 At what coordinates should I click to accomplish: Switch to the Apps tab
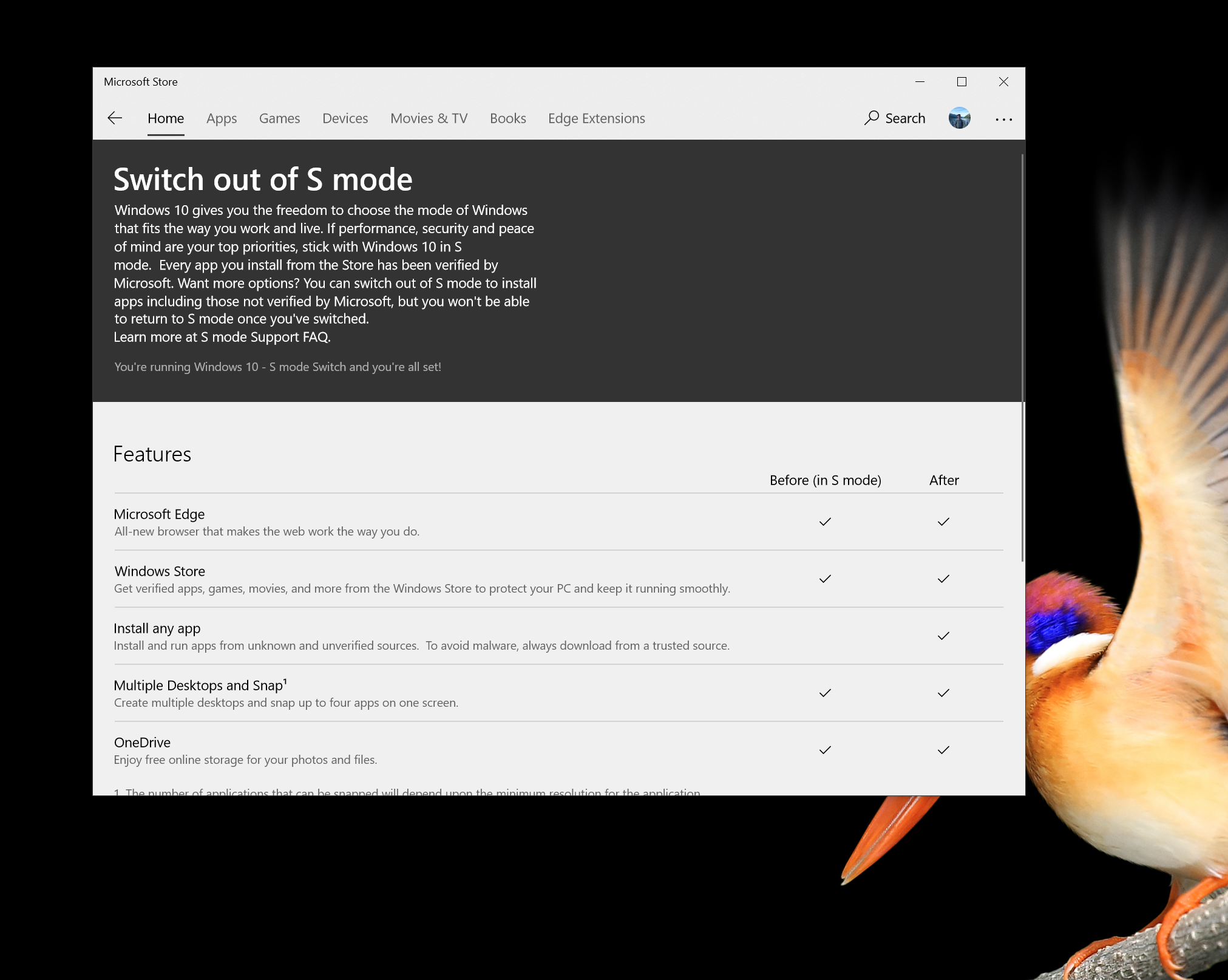(222, 118)
